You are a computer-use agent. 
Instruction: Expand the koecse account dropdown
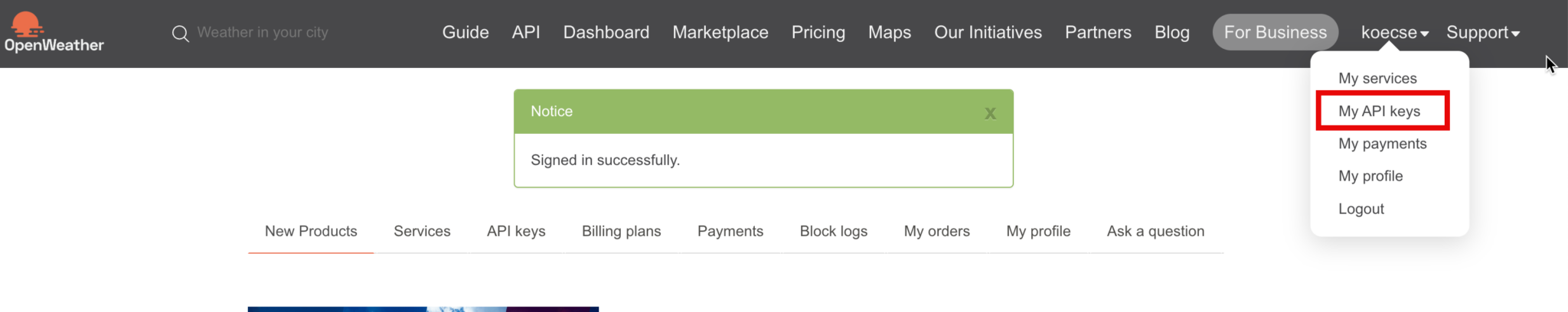(x=1394, y=33)
